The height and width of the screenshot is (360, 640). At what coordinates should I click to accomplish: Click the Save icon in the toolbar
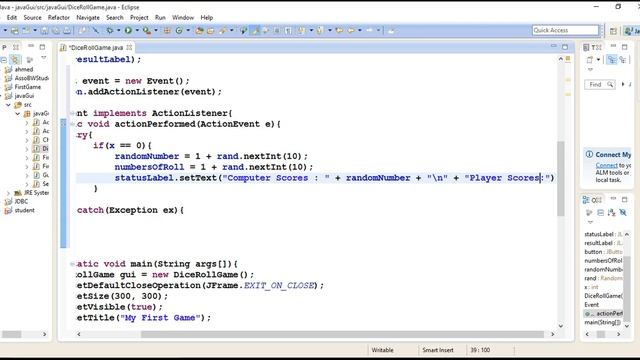click(44, 31)
